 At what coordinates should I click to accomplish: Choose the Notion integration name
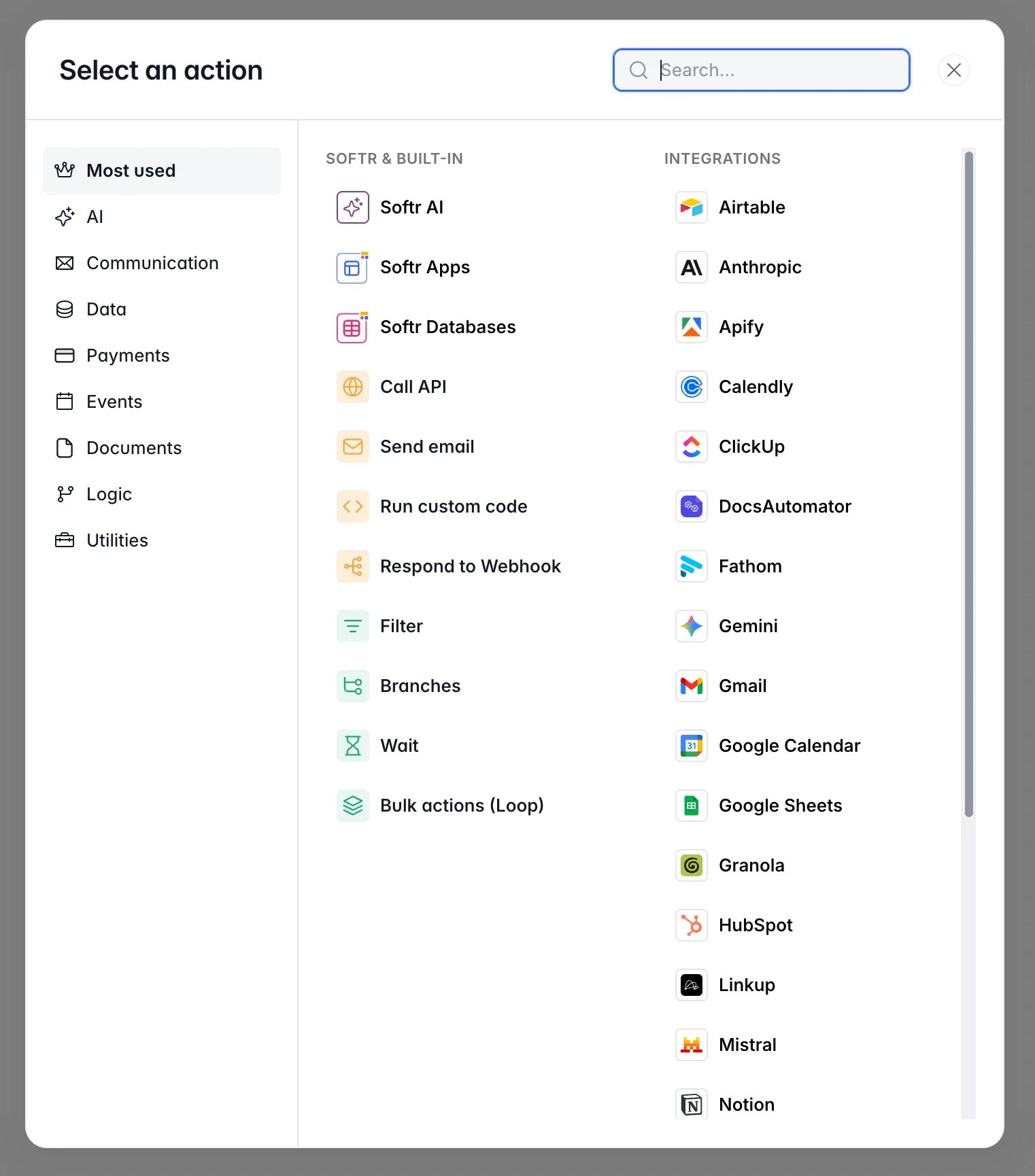(746, 1105)
